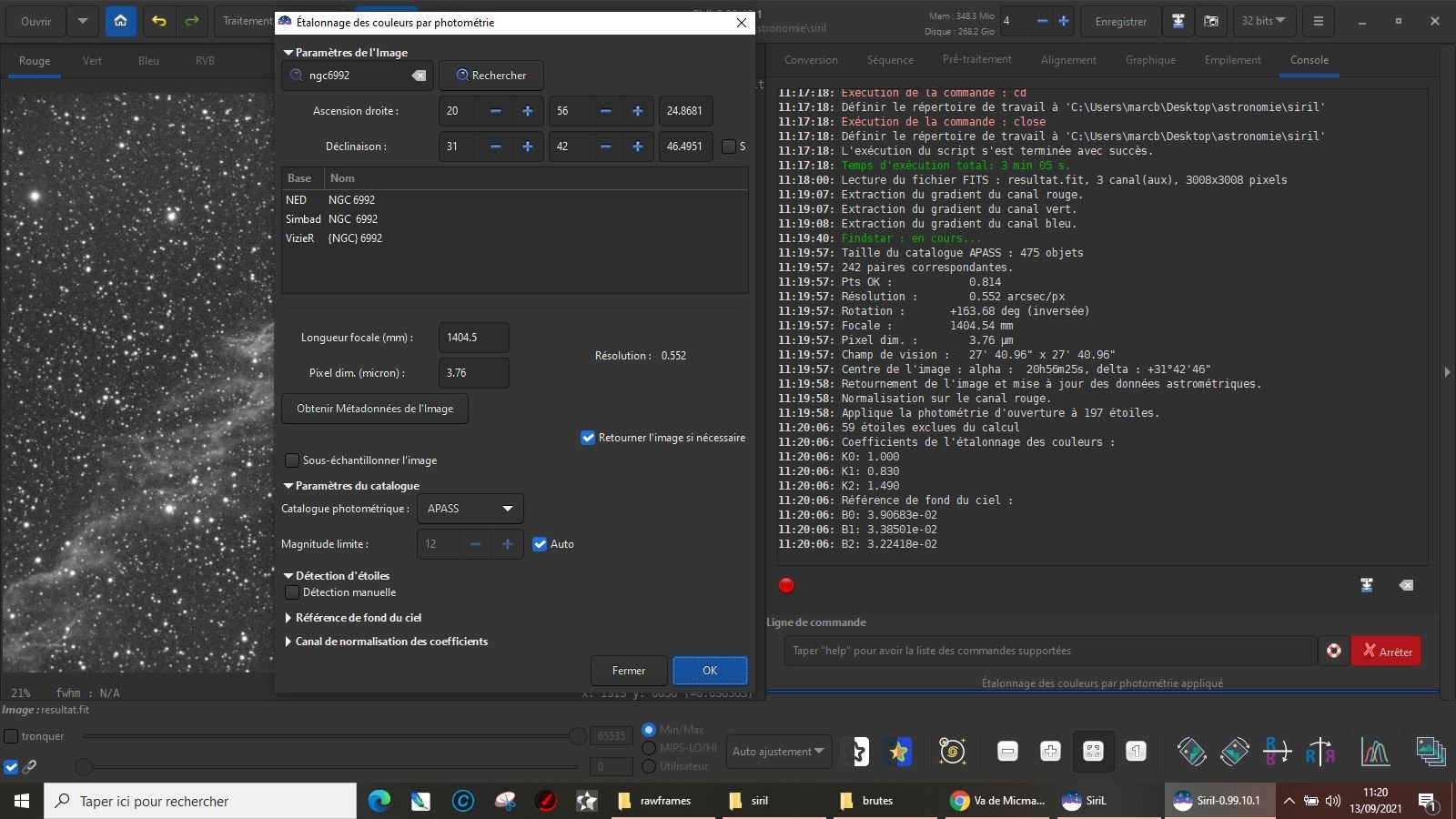Open the Siril home directory icon
Screen dimensions: 1456x819
click(120, 21)
